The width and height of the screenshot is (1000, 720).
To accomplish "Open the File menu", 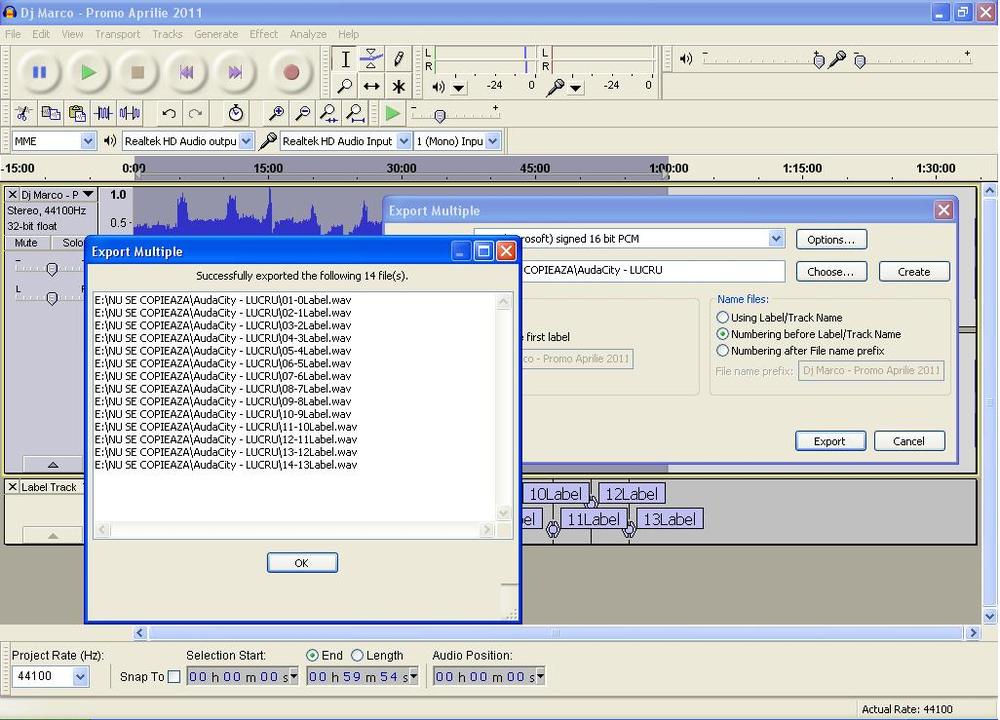I will pyautogui.click(x=13, y=34).
